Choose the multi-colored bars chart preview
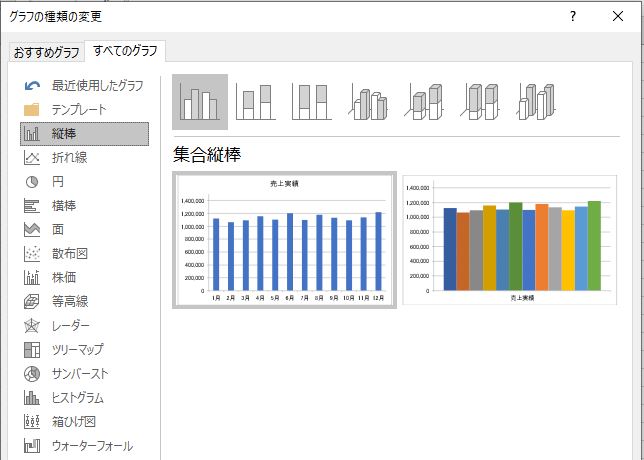The image size is (644, 460). (x=510, y=240)
